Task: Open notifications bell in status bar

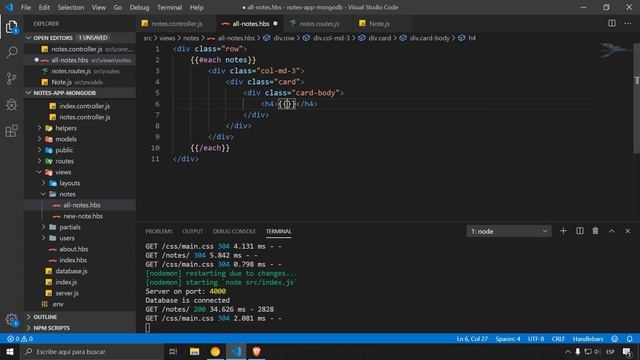Action: point(629,339)
